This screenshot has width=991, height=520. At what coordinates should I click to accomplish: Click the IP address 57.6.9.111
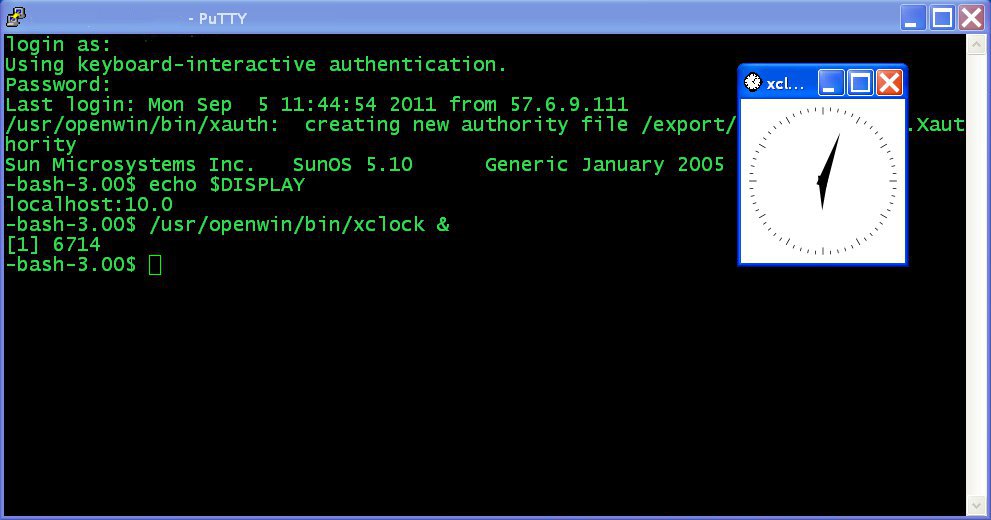click(569, 104)
